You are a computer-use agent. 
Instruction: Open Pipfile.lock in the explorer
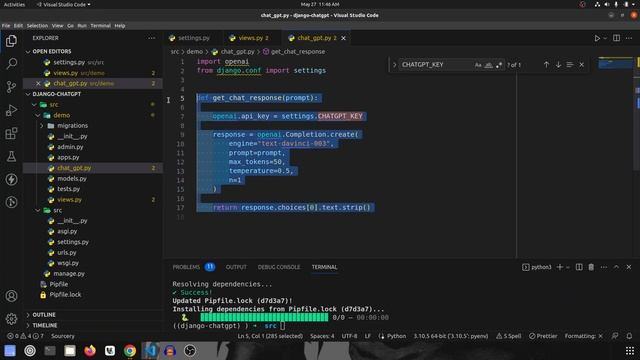tap(65, 294)
